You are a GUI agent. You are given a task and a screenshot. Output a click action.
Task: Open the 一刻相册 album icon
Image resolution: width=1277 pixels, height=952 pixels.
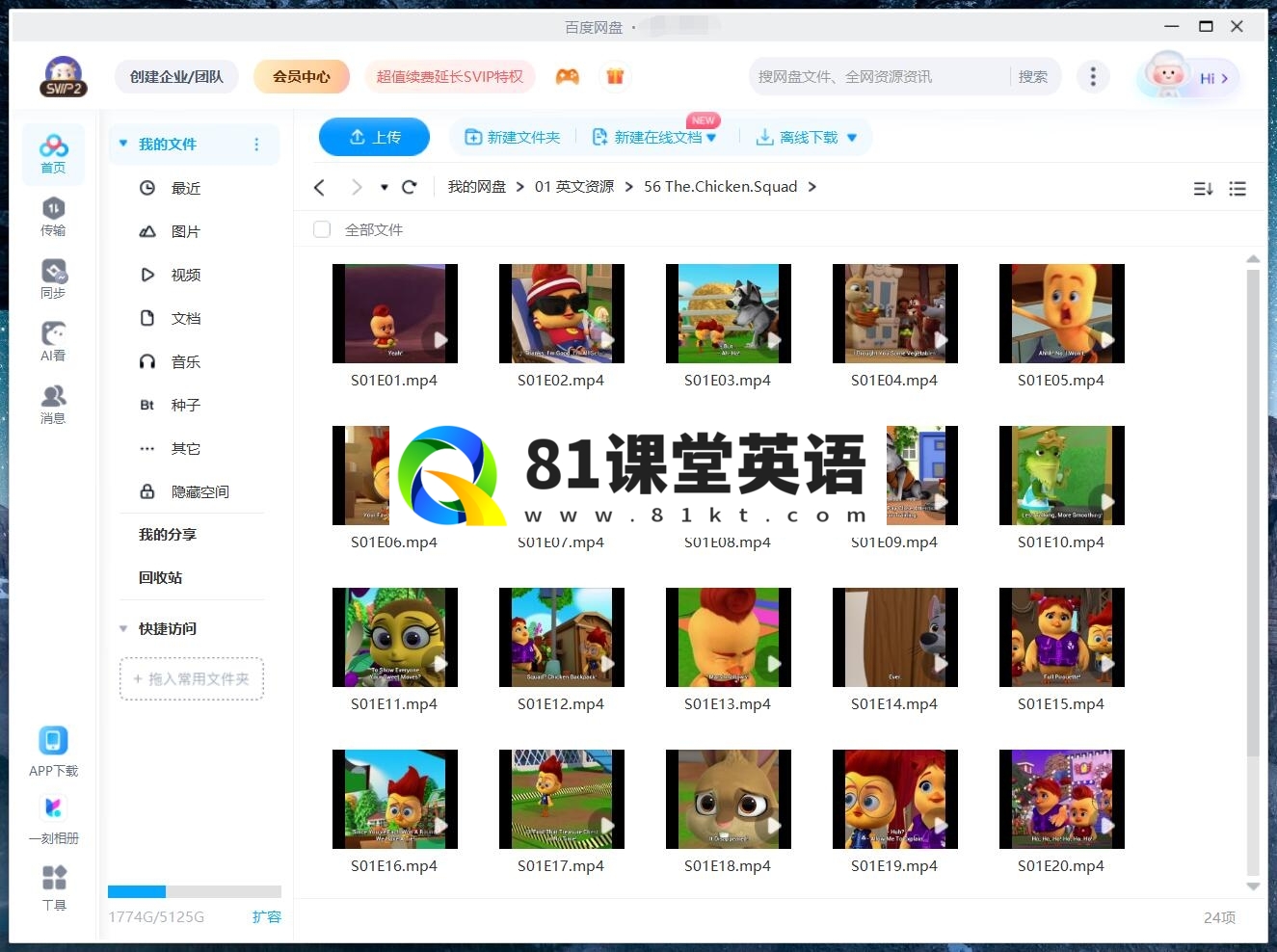click(x=53, y=819)
